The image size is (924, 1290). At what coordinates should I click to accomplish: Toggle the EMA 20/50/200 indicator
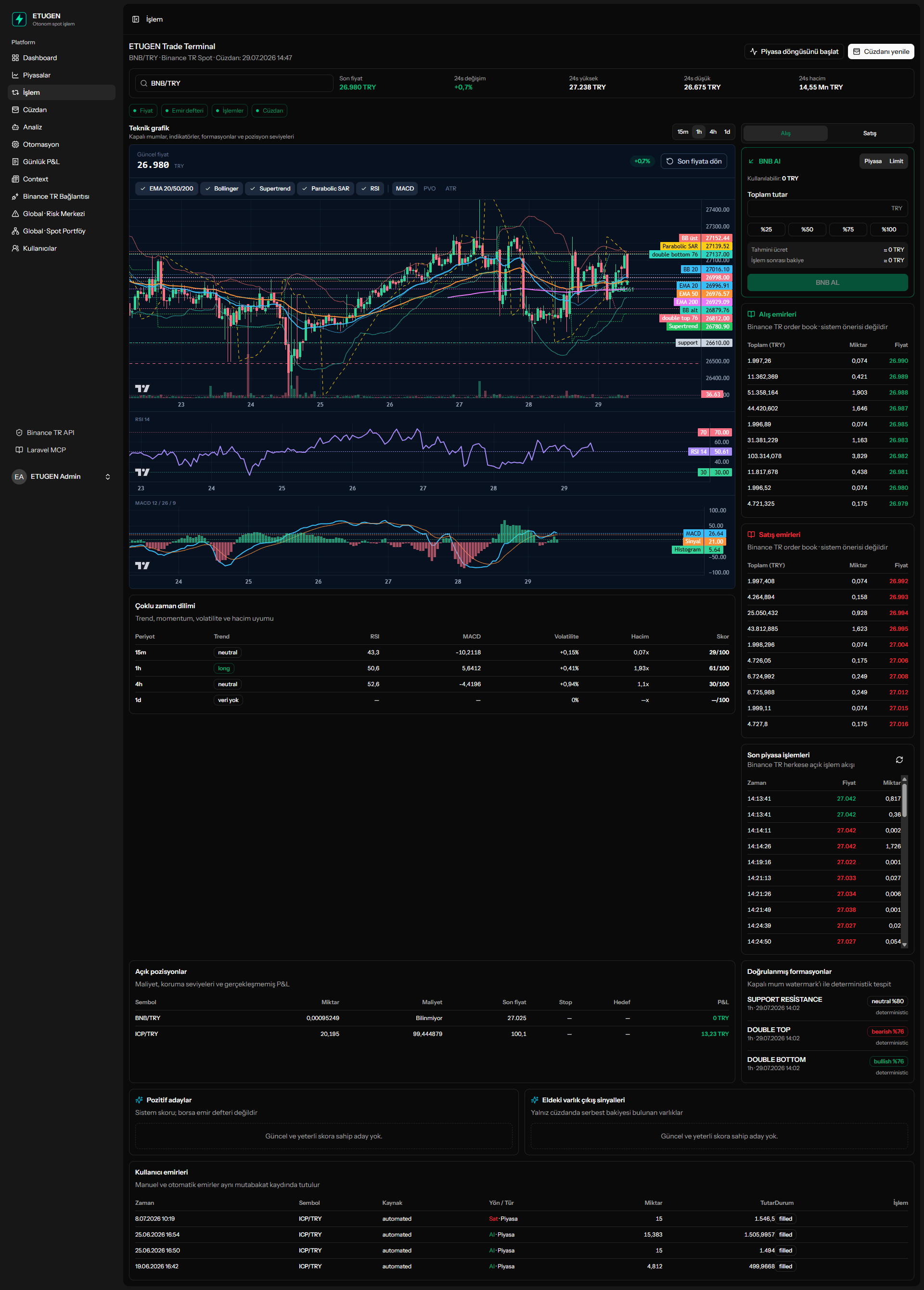point(167,189)
